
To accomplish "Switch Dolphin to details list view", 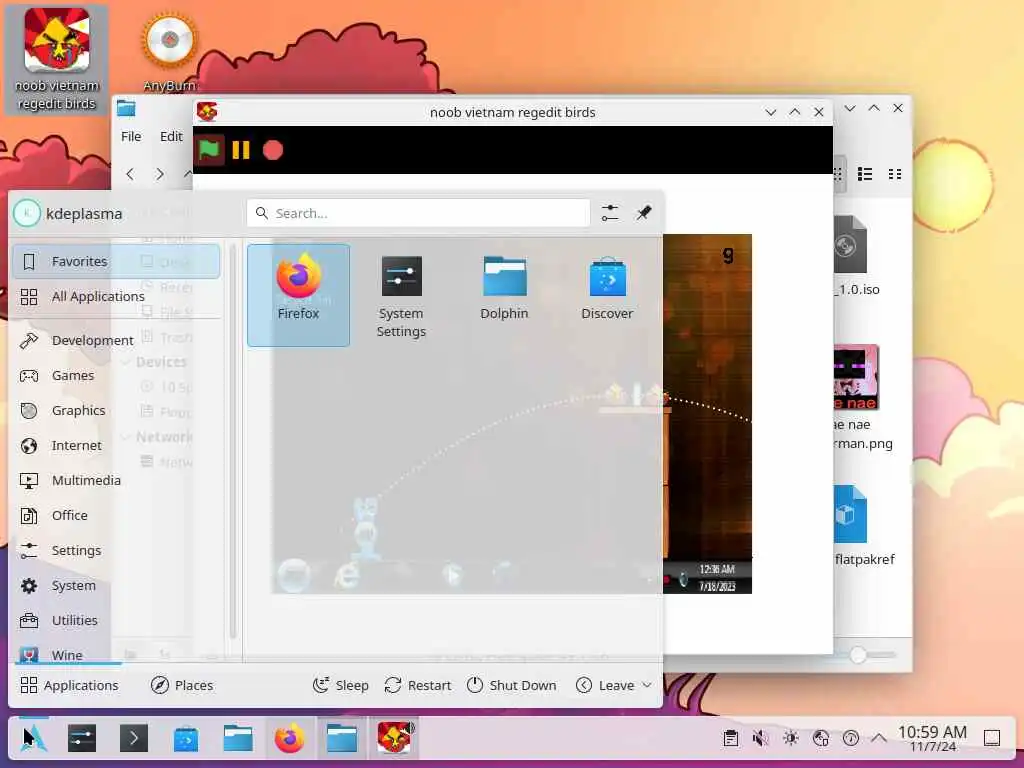I will 865,174.
